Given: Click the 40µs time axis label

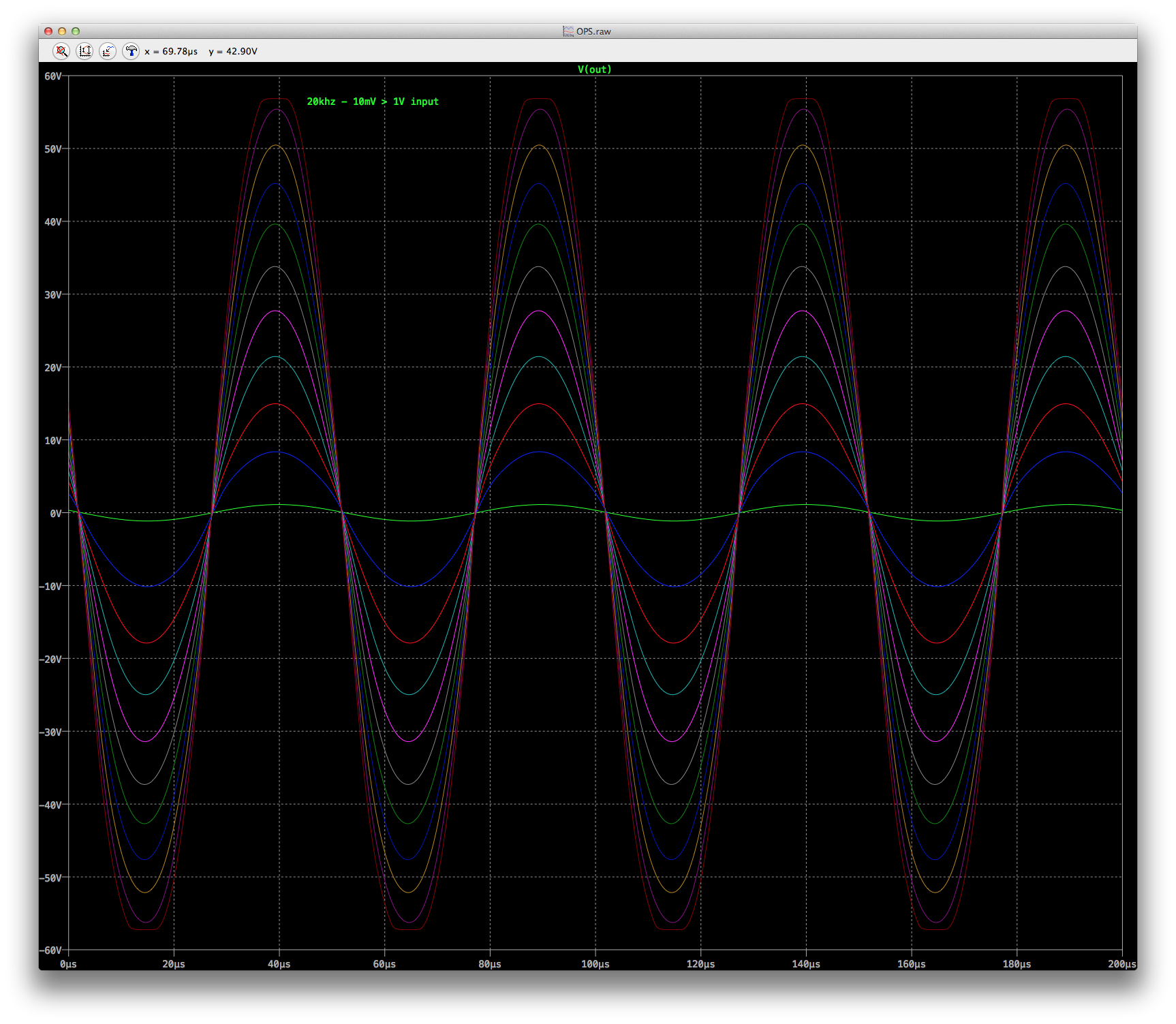Looking at the screenshot, I should coord(279,964).
